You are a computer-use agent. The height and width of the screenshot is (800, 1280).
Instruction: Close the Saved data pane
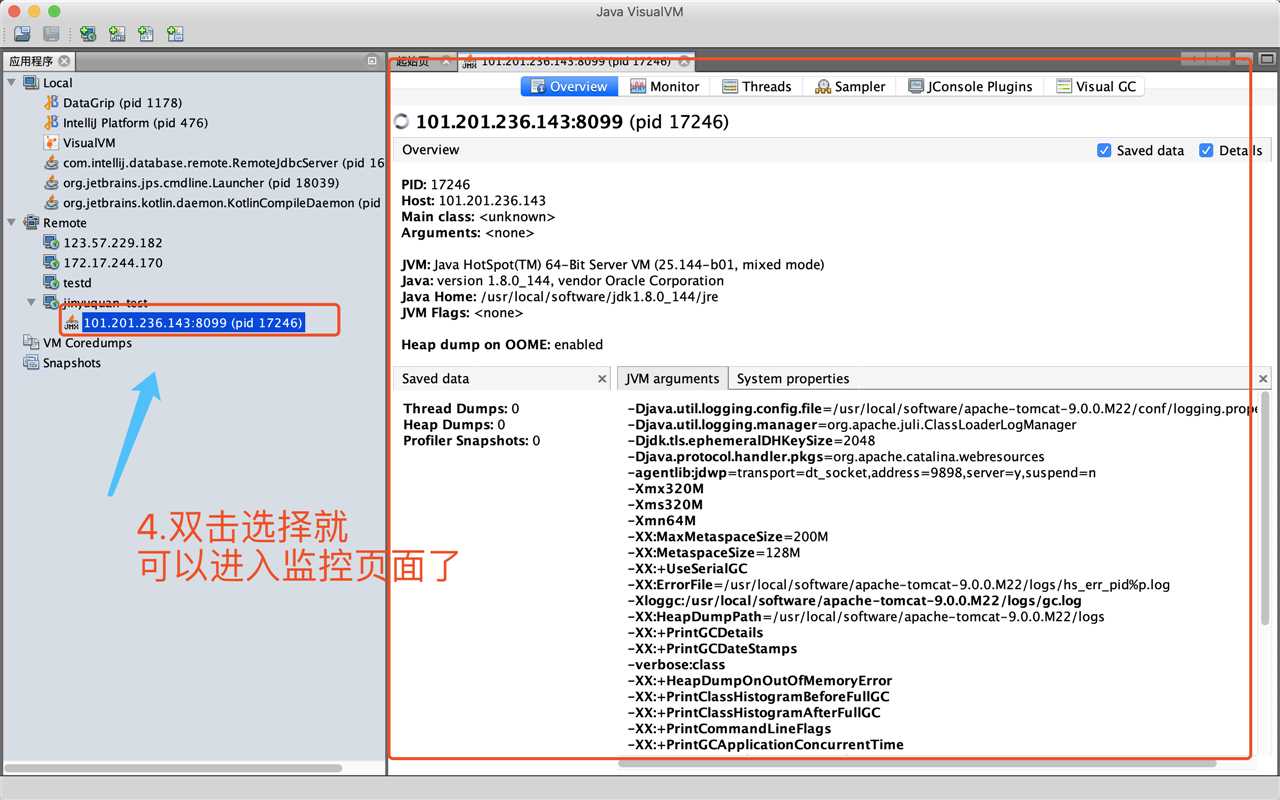[x=602, y=379]
